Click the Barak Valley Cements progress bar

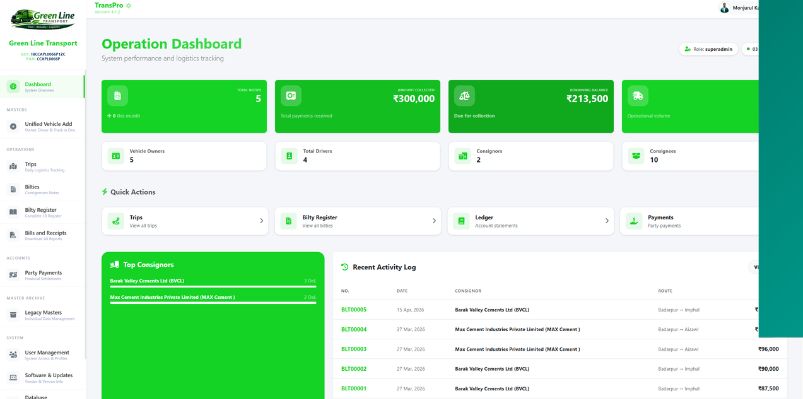coord(213,287)
